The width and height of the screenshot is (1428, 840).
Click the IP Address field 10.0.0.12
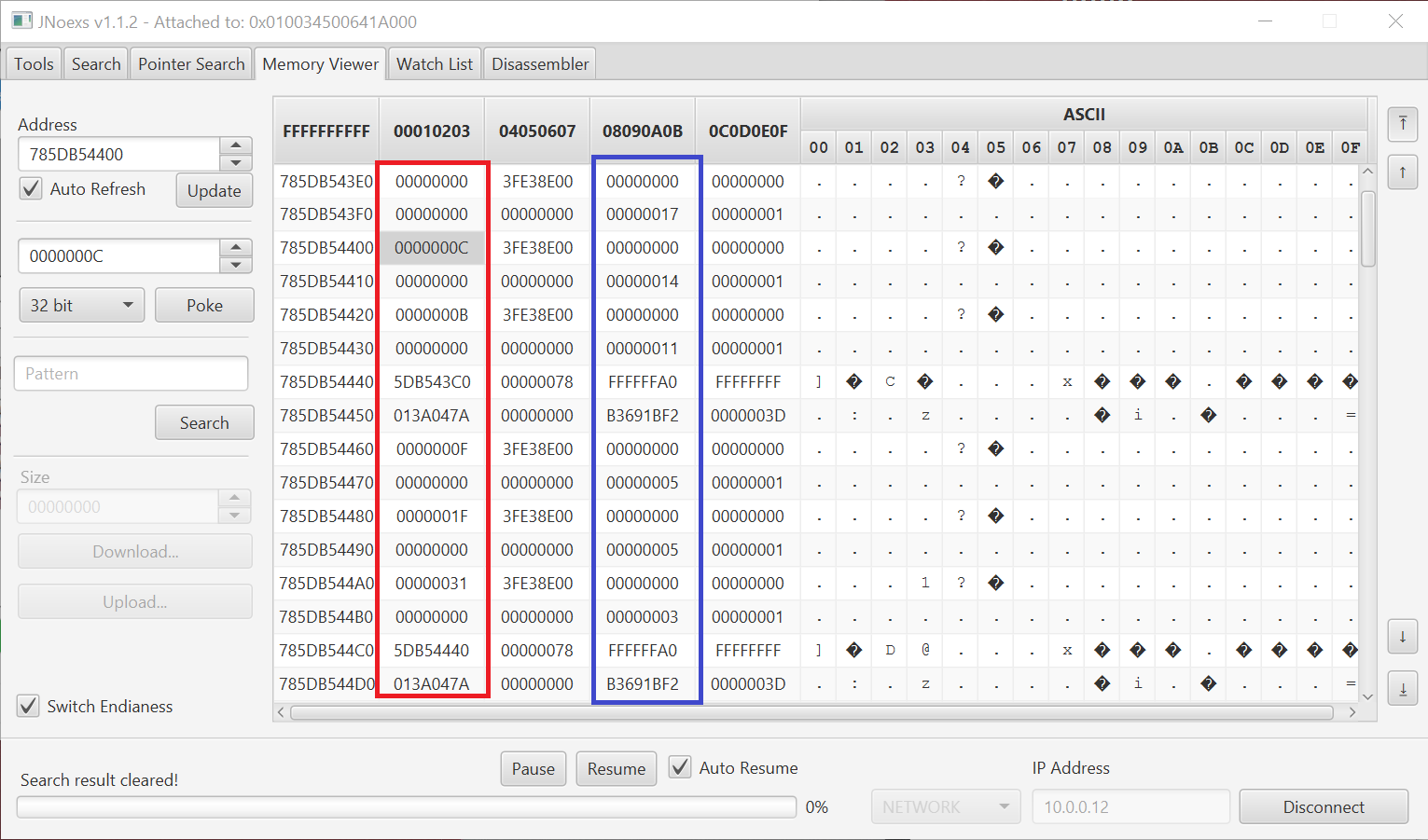click(x=1130, y=806)
